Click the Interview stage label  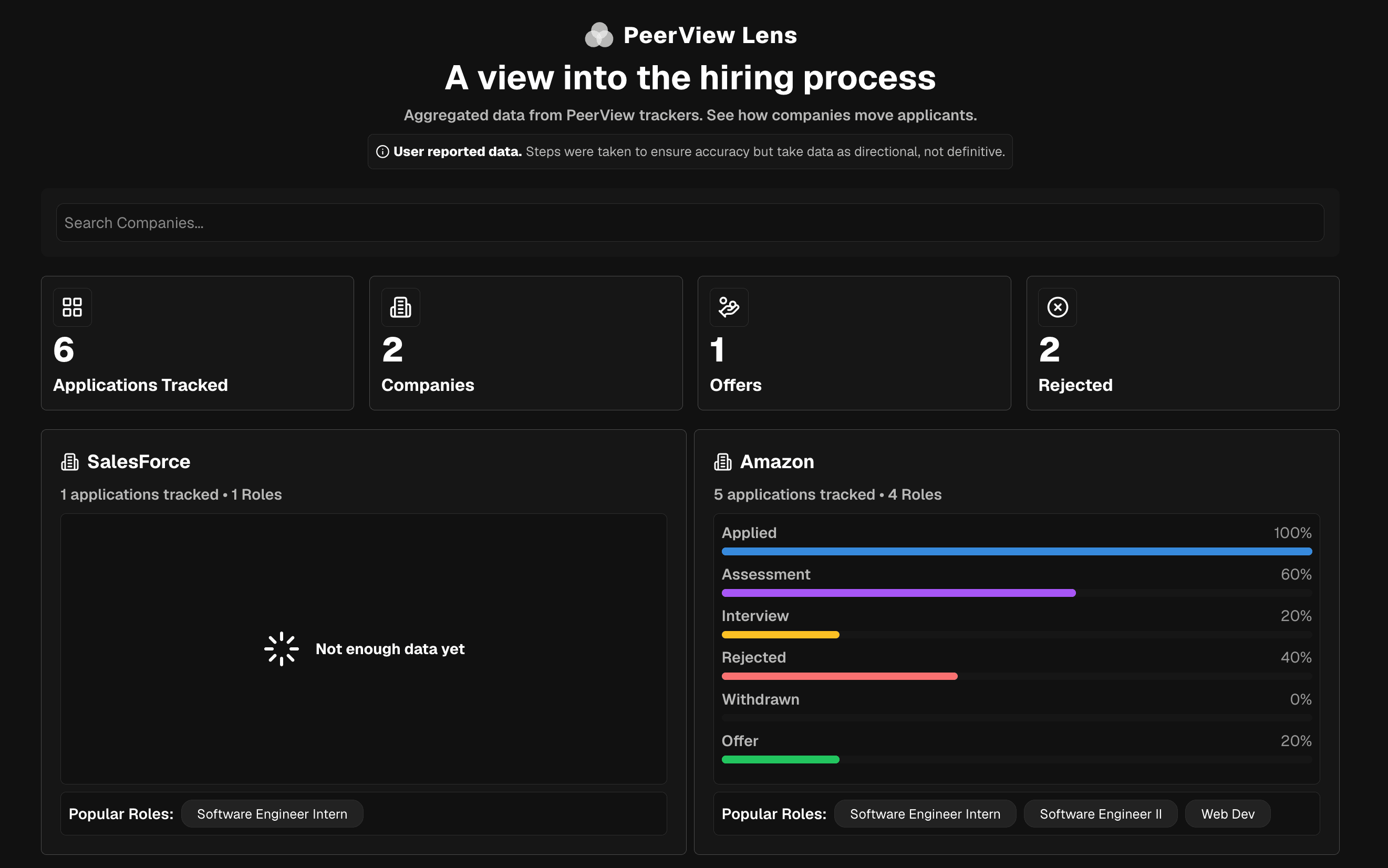[755, 616]
